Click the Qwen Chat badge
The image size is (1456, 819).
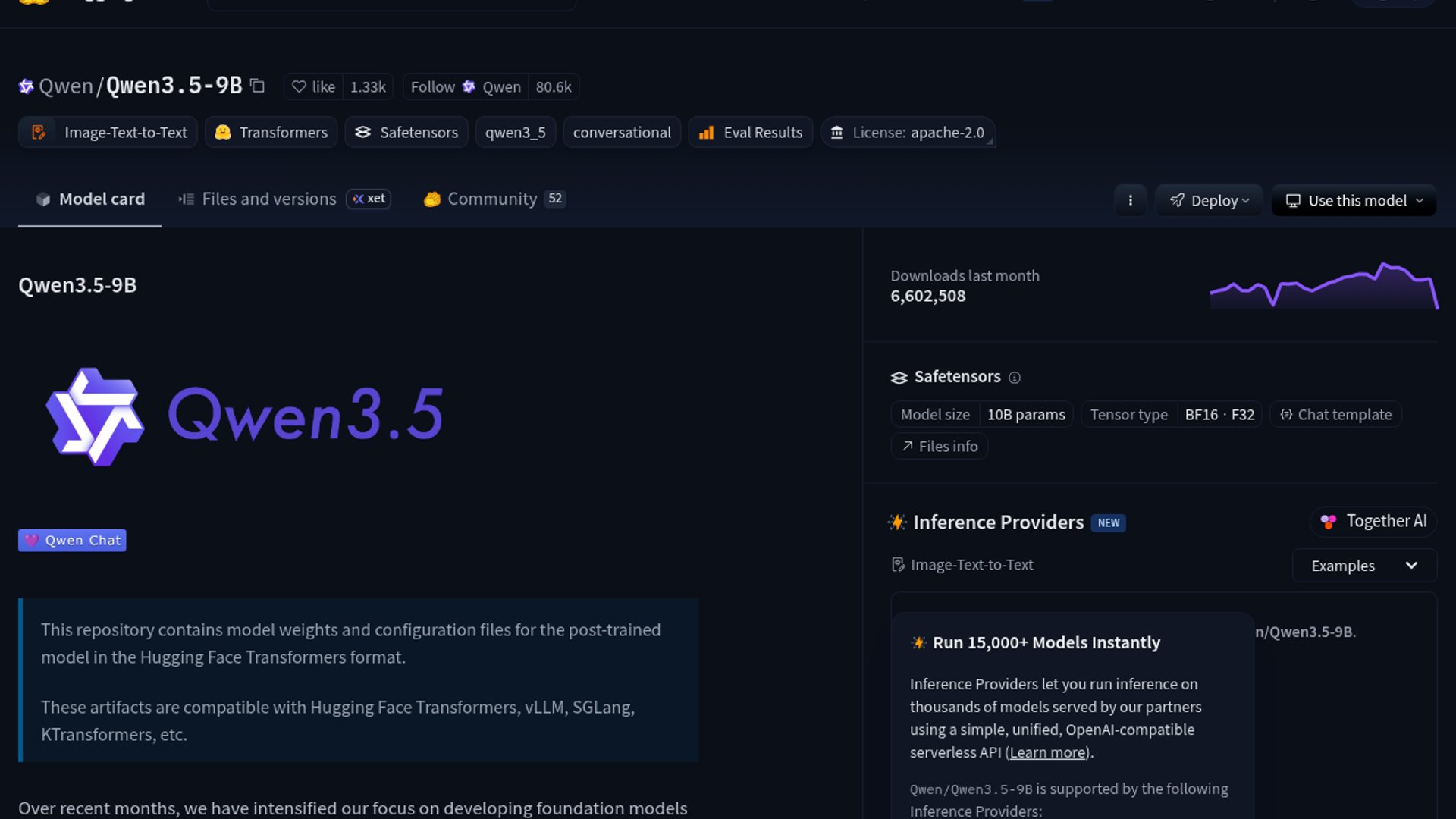point(72,541)
